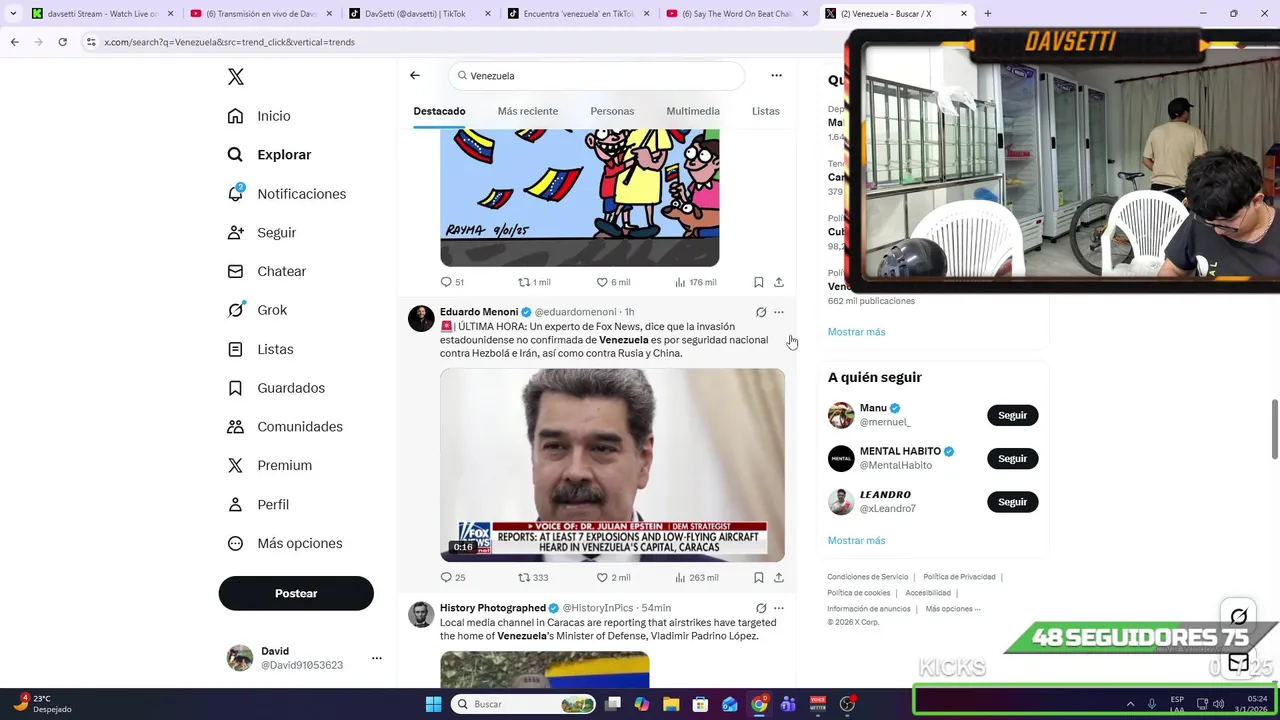Open more options on History Photographed post
1280x720 pixels.
point(779,608)
